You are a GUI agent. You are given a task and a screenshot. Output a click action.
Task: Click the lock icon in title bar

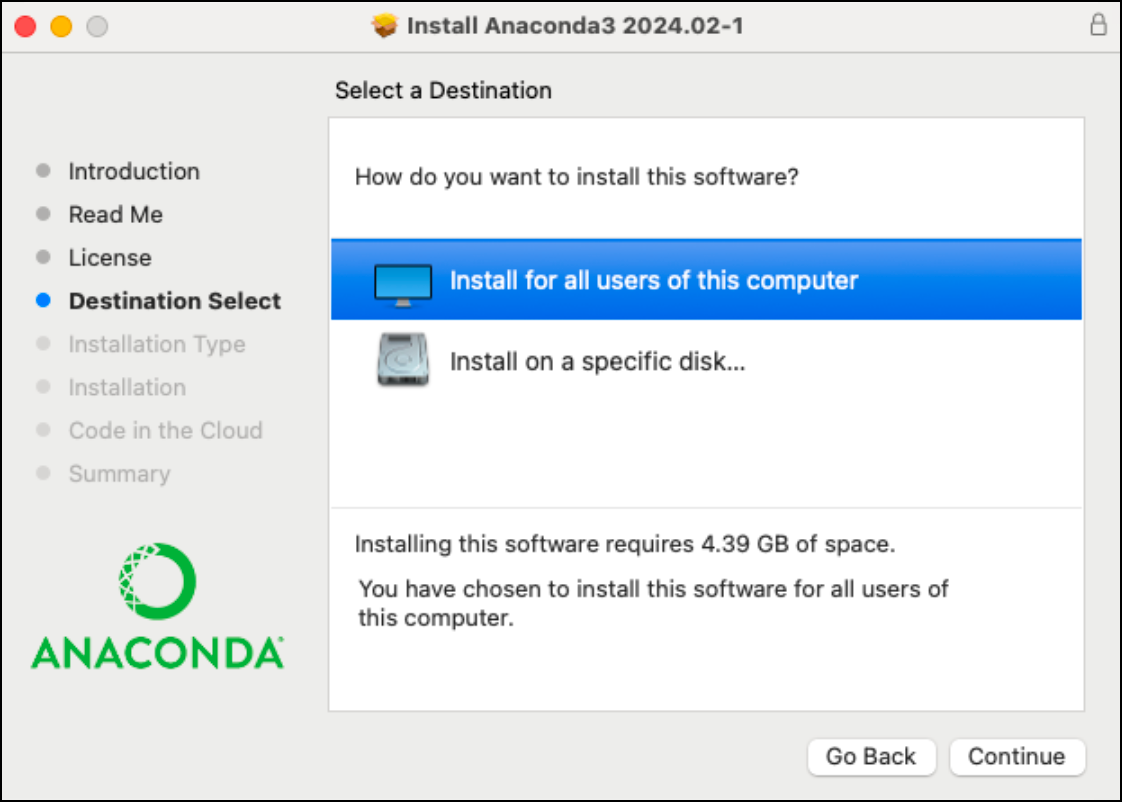tap(1098, 26)
